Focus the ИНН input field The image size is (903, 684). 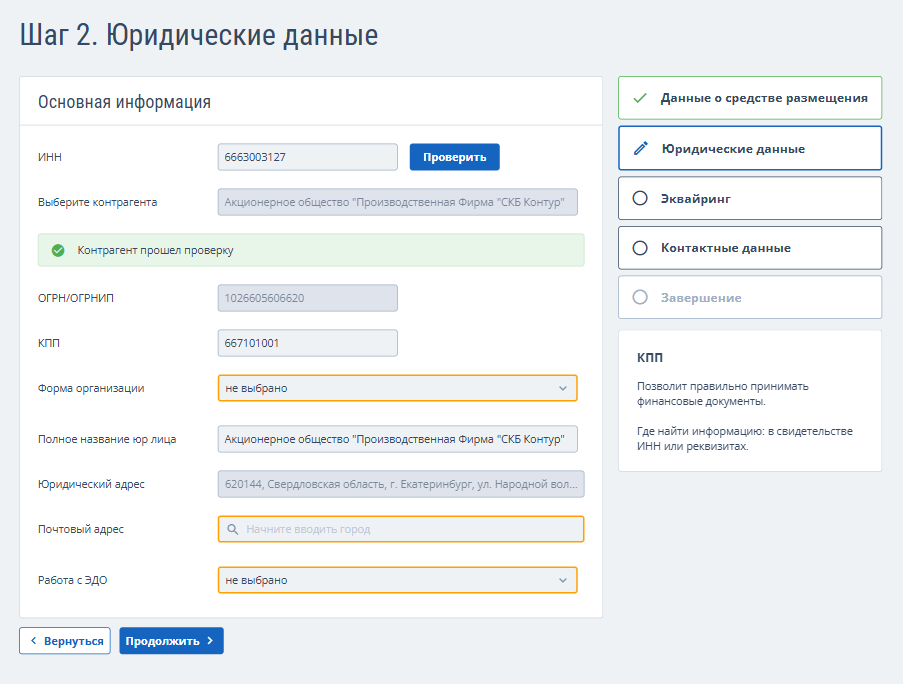pyautogui.click(x=307, y=157)
